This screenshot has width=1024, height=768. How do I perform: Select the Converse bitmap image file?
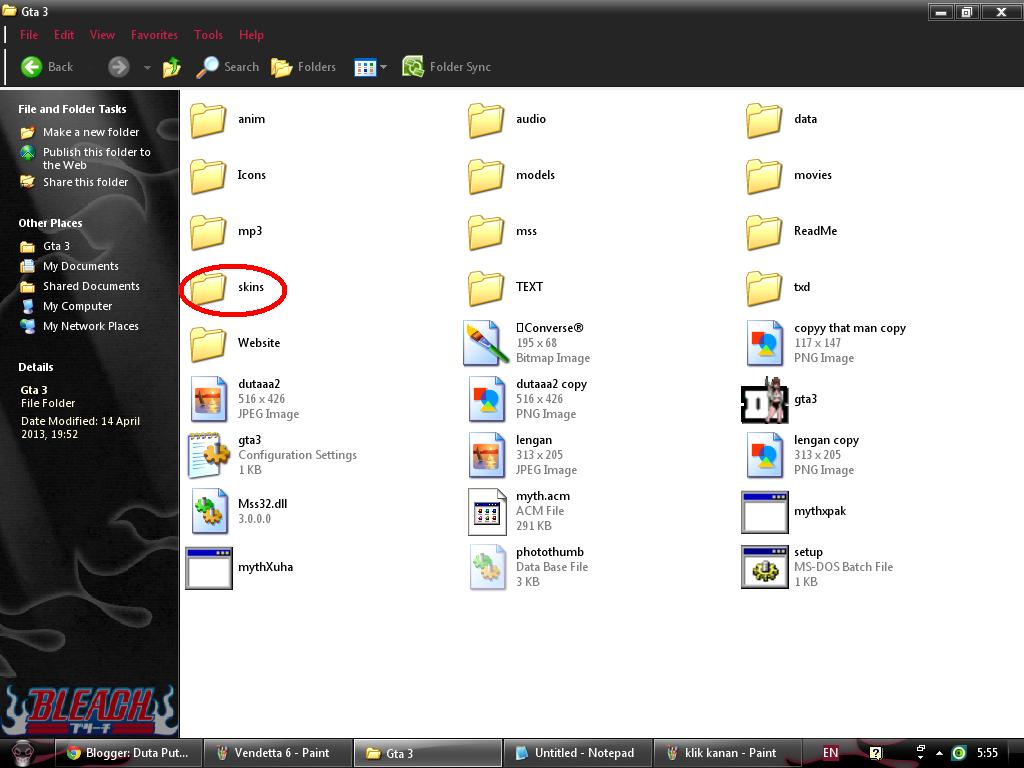point(526,343)
